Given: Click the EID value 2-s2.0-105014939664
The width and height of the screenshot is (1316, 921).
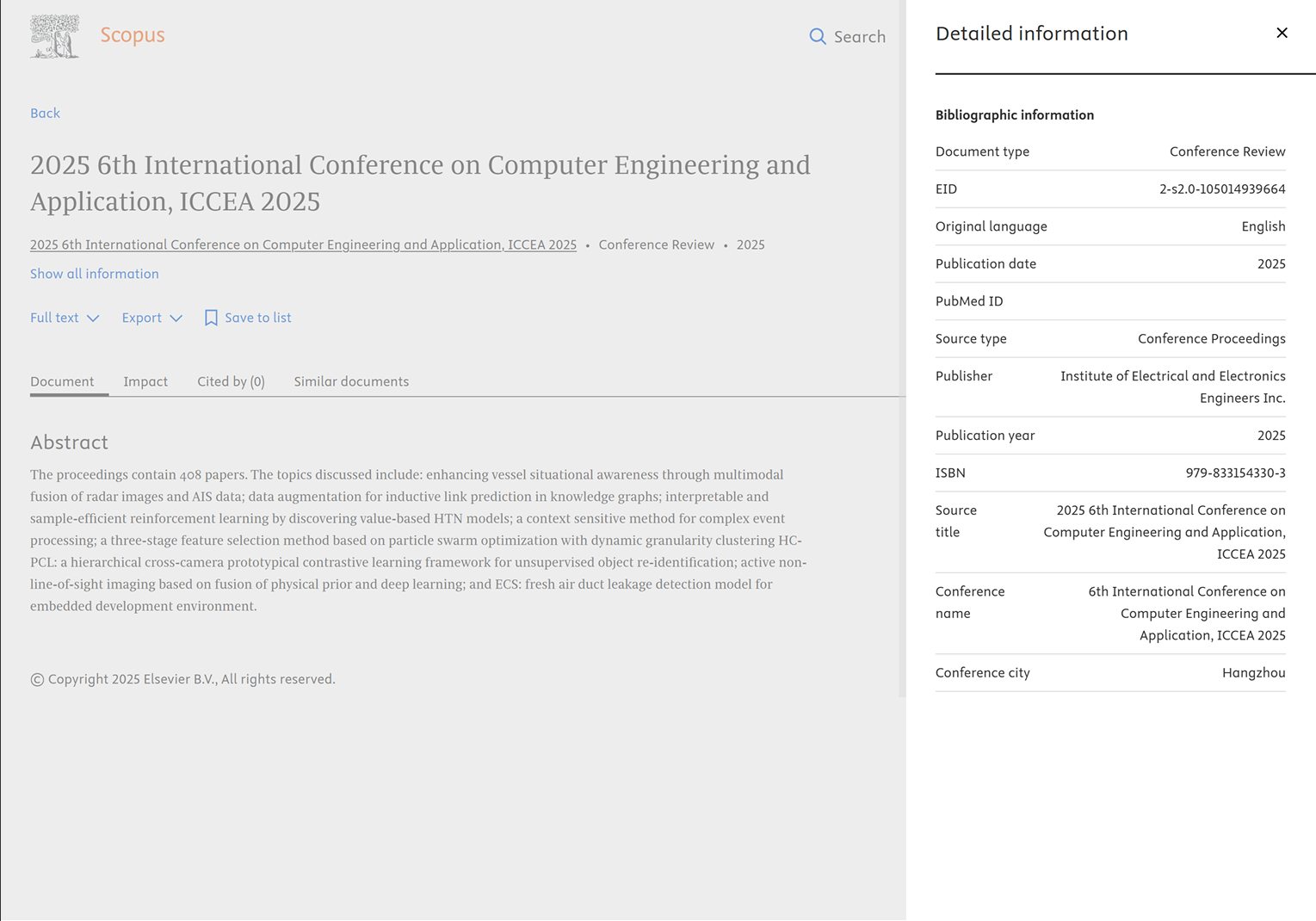Looking at the screenshot, I should [x=1221, y=189].
